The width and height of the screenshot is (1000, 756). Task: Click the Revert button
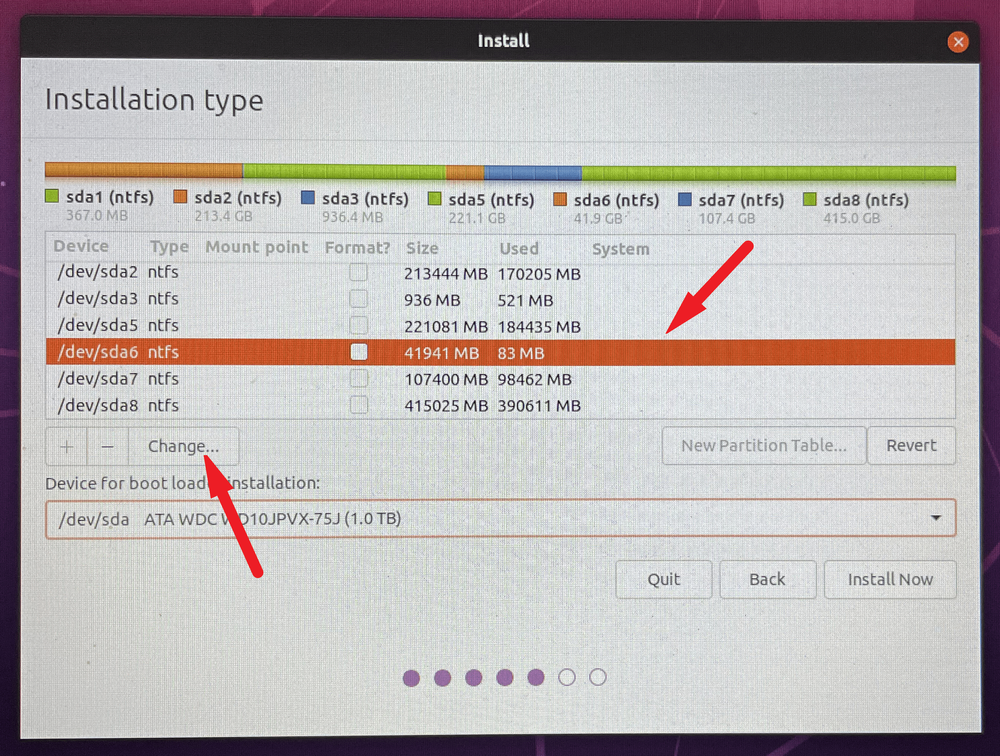[911, 446]
